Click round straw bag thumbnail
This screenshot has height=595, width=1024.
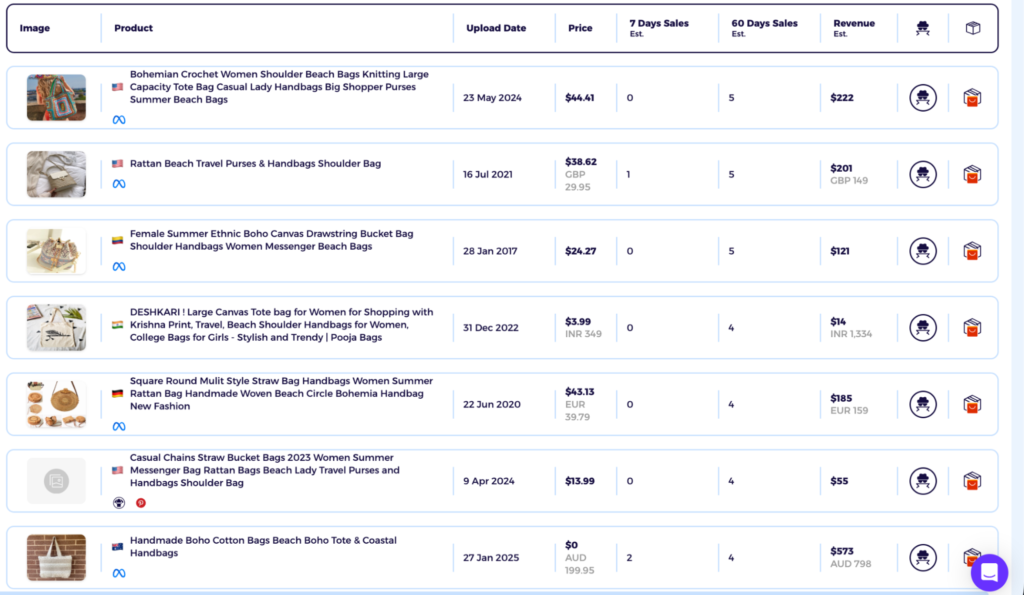tap(56, 404)
